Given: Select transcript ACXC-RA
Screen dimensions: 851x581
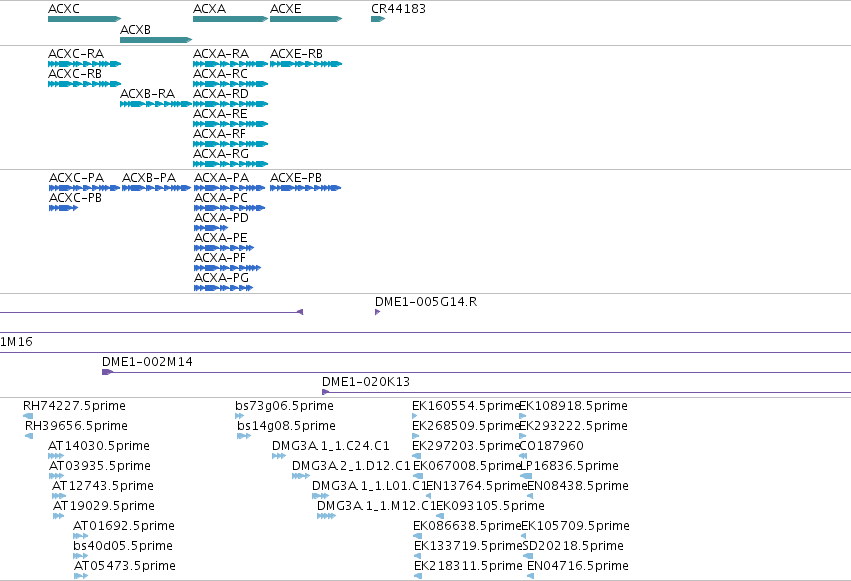Looking at the screenshot, I should (x=84, y=64).
